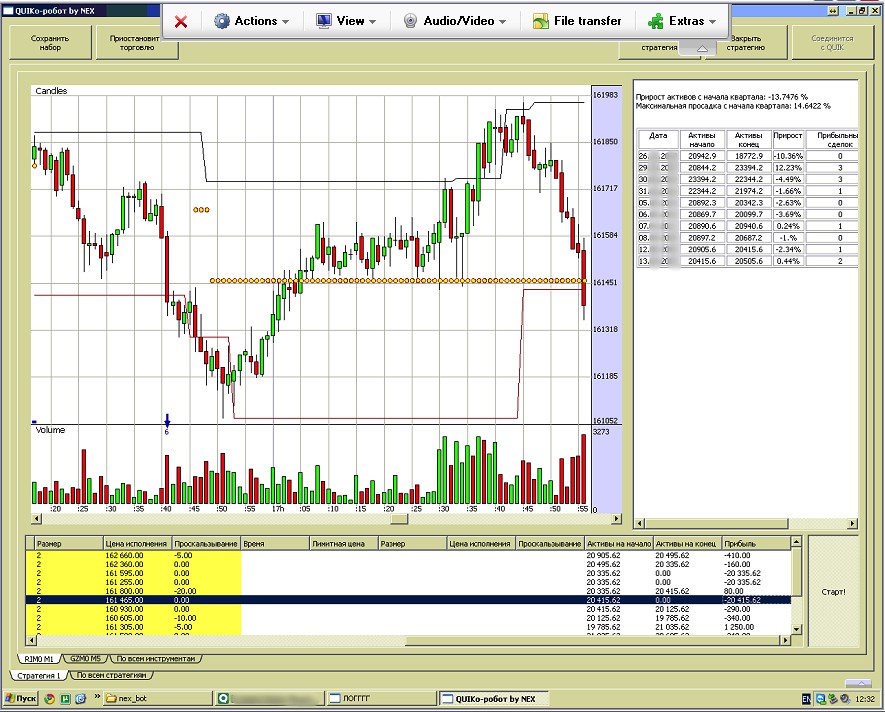This screenshot has height=712, width=885.
Task: Switch to the GZM0 M5 tab
Action: pyautogui.click(x=86, y=659)
